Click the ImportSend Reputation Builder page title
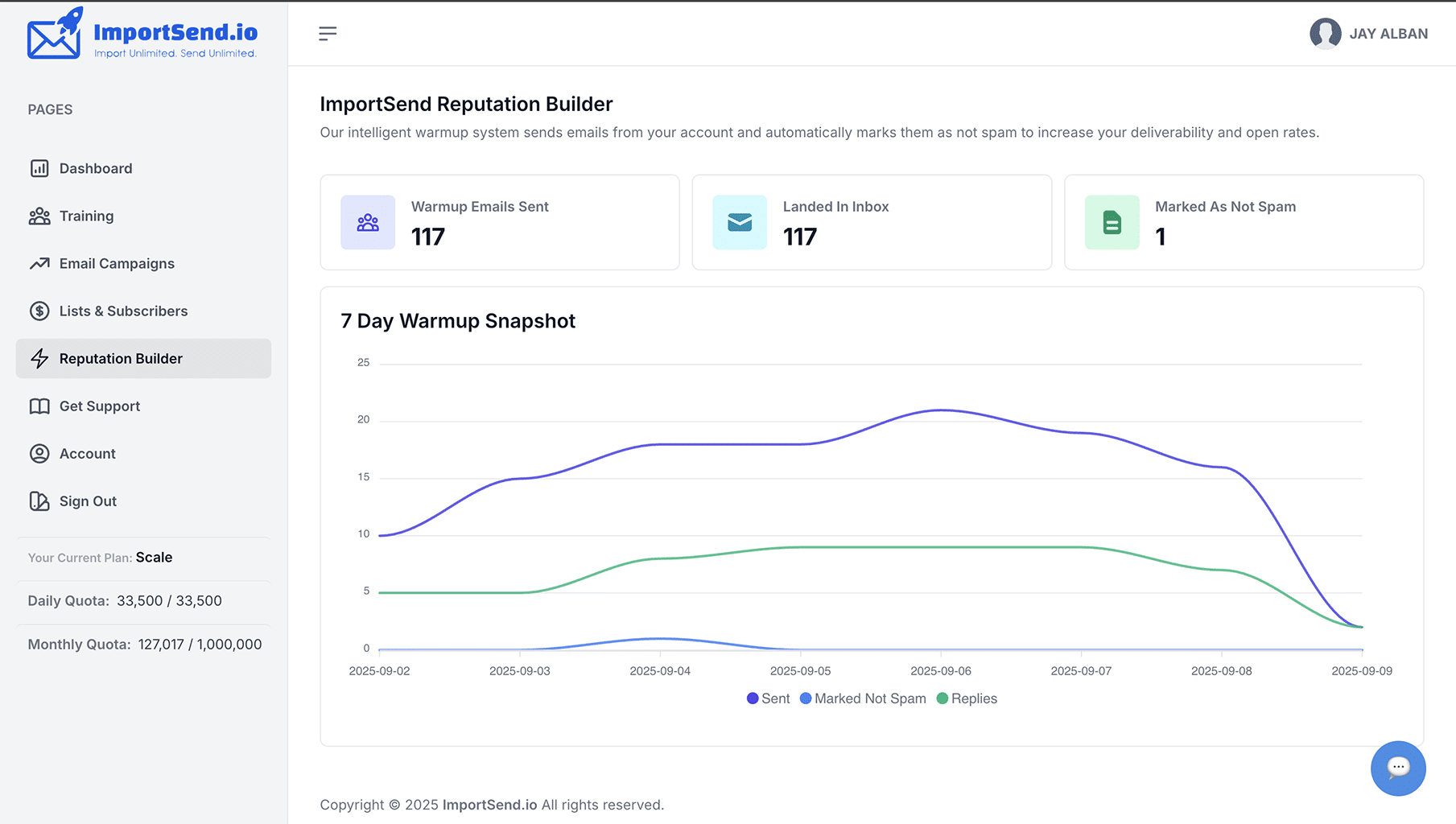Image resolution: width=1456 pixels, height=824 pixels. pyautogui.click(x=466, y=104)
